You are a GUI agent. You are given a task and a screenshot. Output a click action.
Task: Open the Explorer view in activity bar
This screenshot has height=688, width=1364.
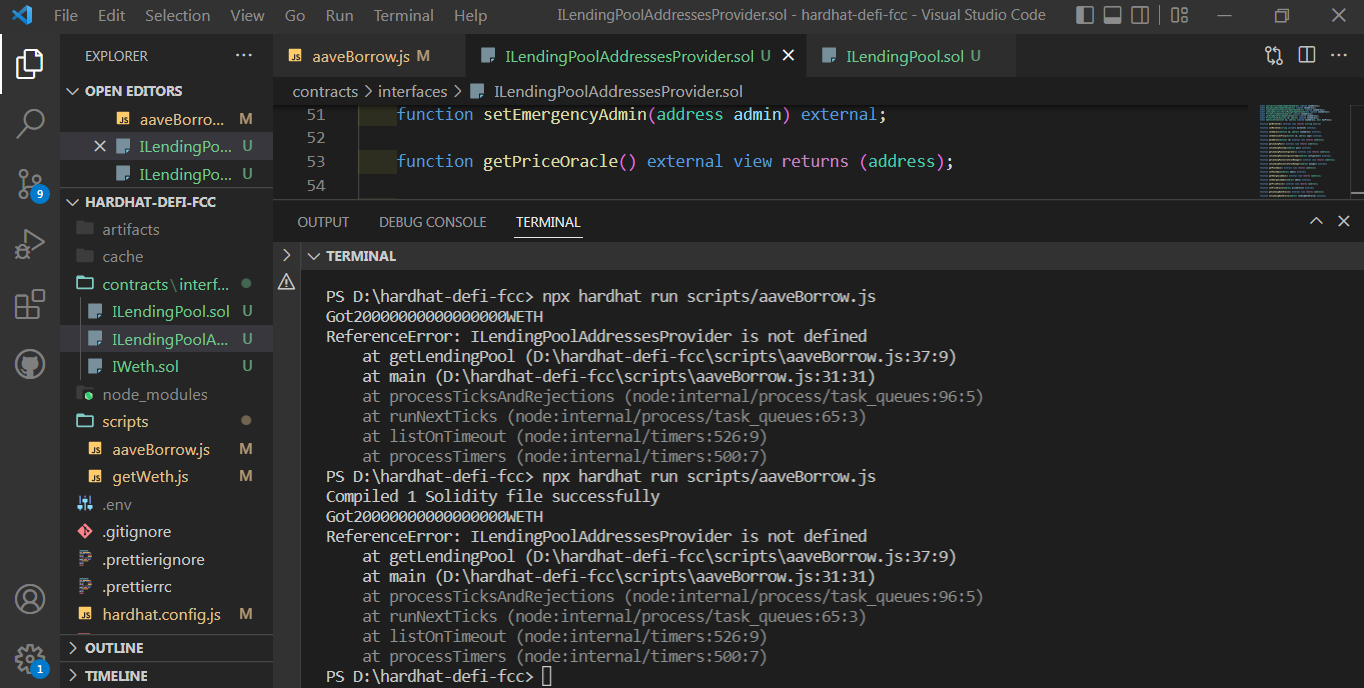[x=29, y=64]
